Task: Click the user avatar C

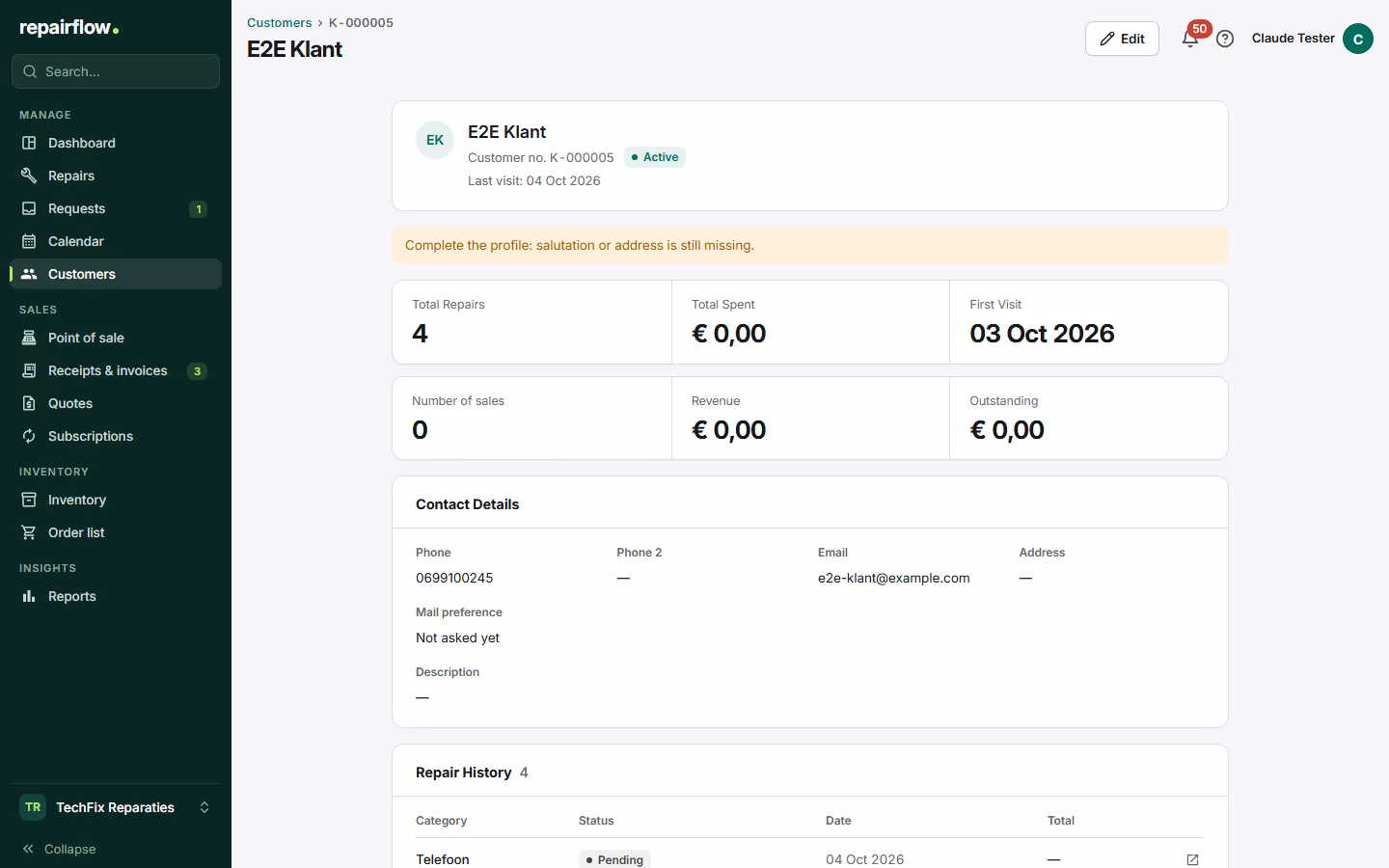Action: [1358, 39]
